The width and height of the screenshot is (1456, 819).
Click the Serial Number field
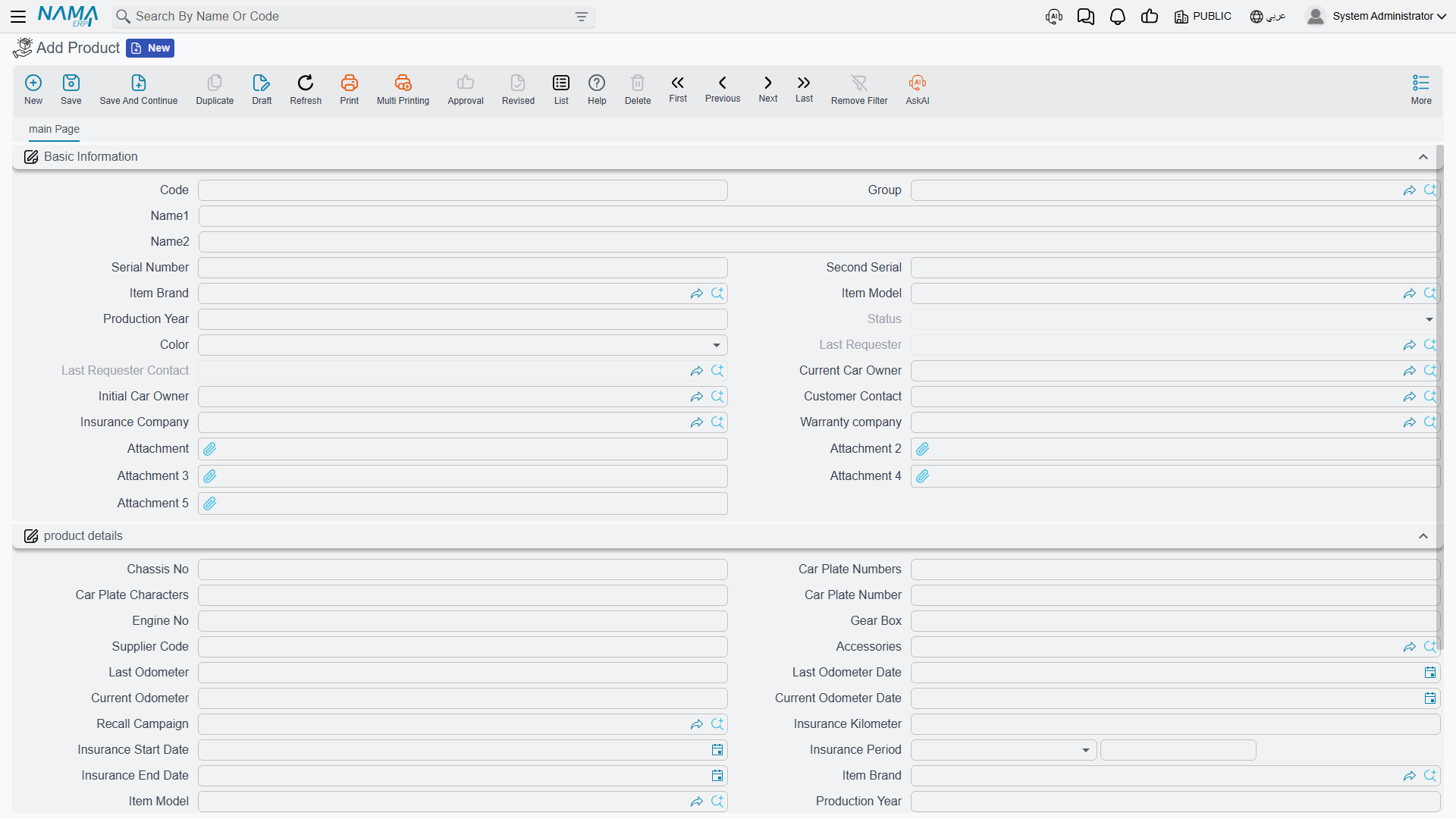tap(463, 268)
